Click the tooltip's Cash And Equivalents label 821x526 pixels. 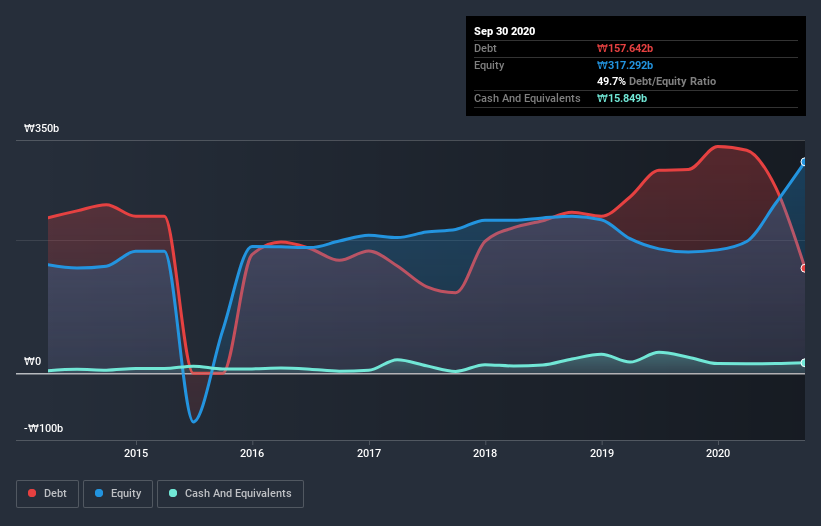pos(527,98)
